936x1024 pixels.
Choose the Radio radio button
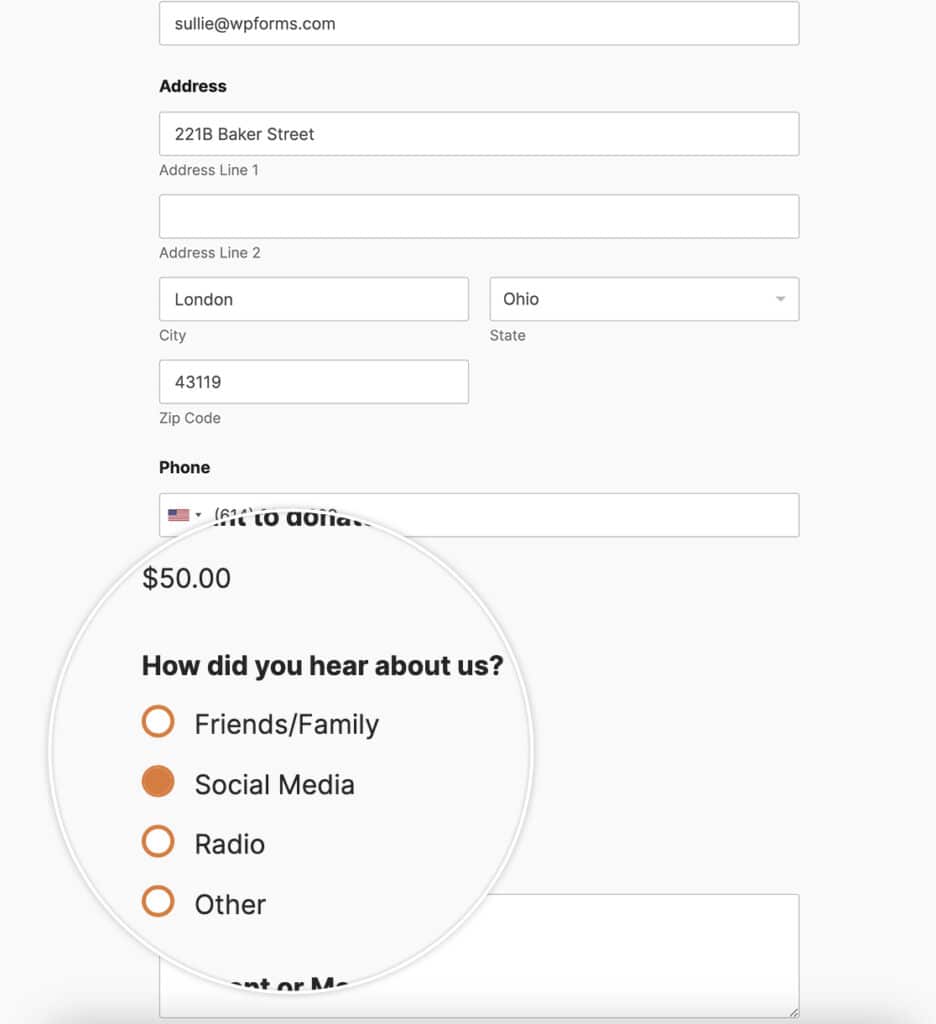coord(158,842)
